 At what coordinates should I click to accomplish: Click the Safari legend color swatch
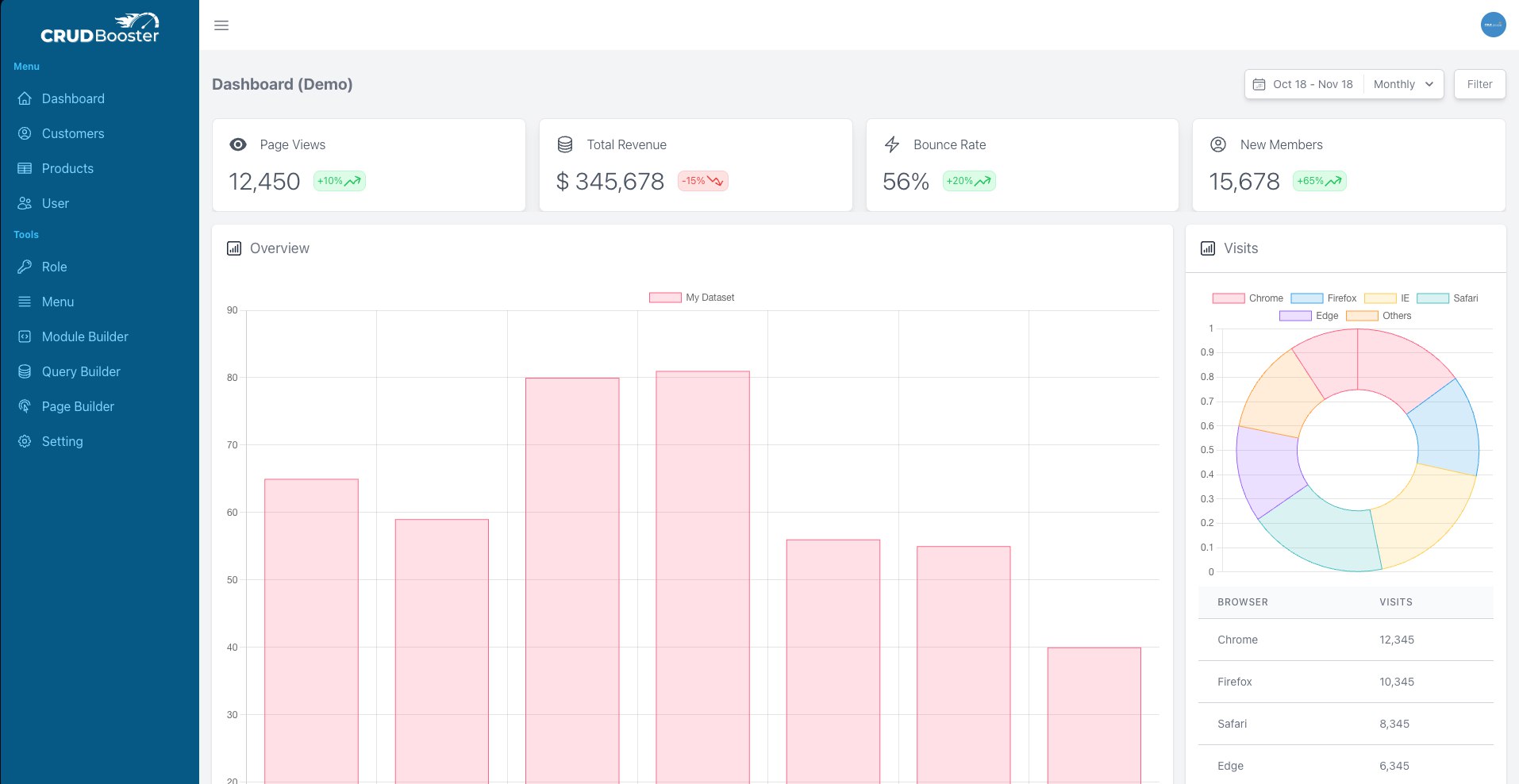[x=1432, y=298]
